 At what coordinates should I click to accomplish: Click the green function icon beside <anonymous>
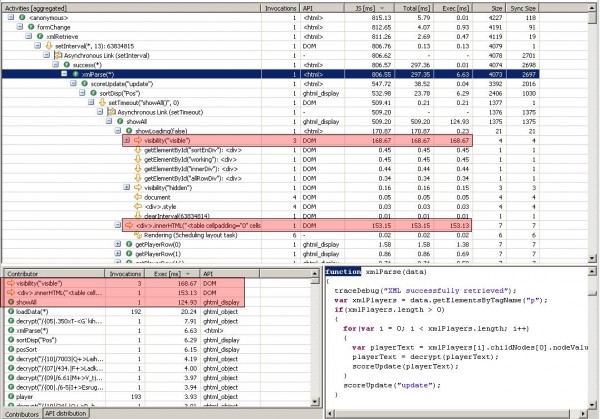22,18
